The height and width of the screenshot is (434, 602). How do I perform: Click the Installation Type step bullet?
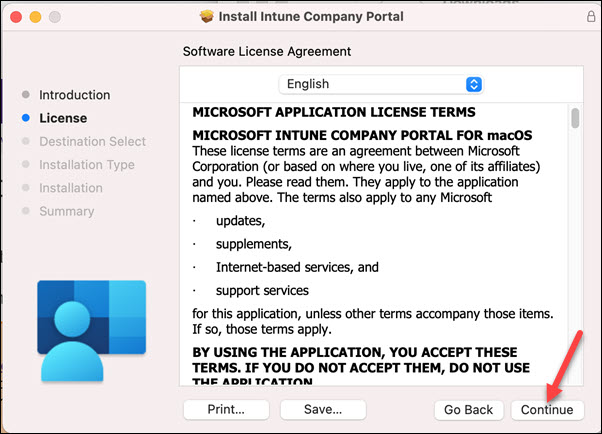click(x=26, y=164)
